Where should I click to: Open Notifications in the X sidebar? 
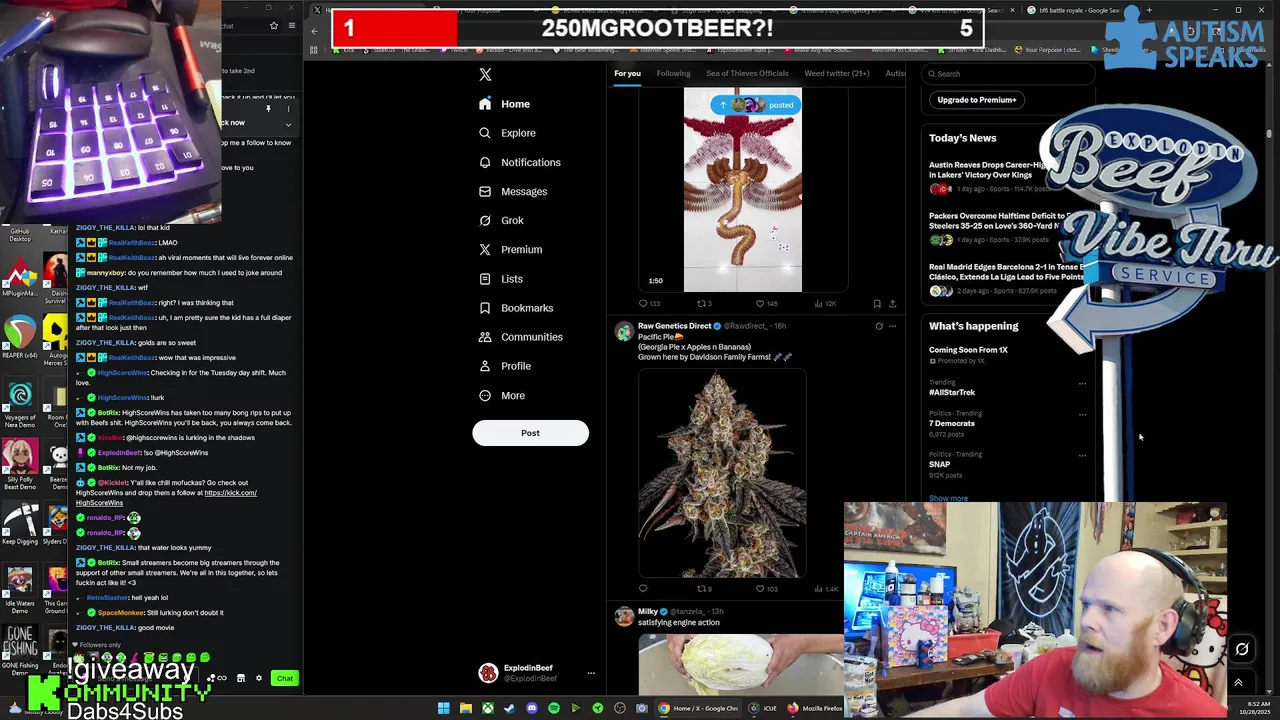(x=519, y=162)
